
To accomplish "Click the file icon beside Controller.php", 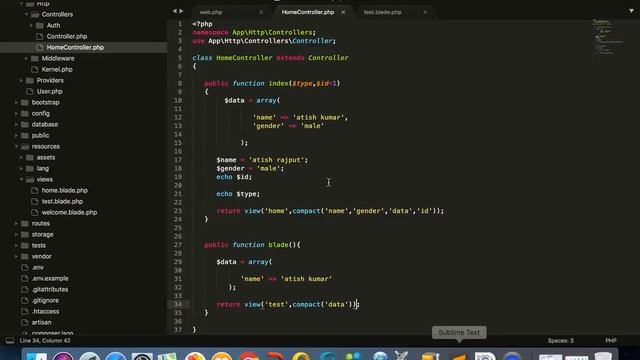I will [x=40, y=36].
